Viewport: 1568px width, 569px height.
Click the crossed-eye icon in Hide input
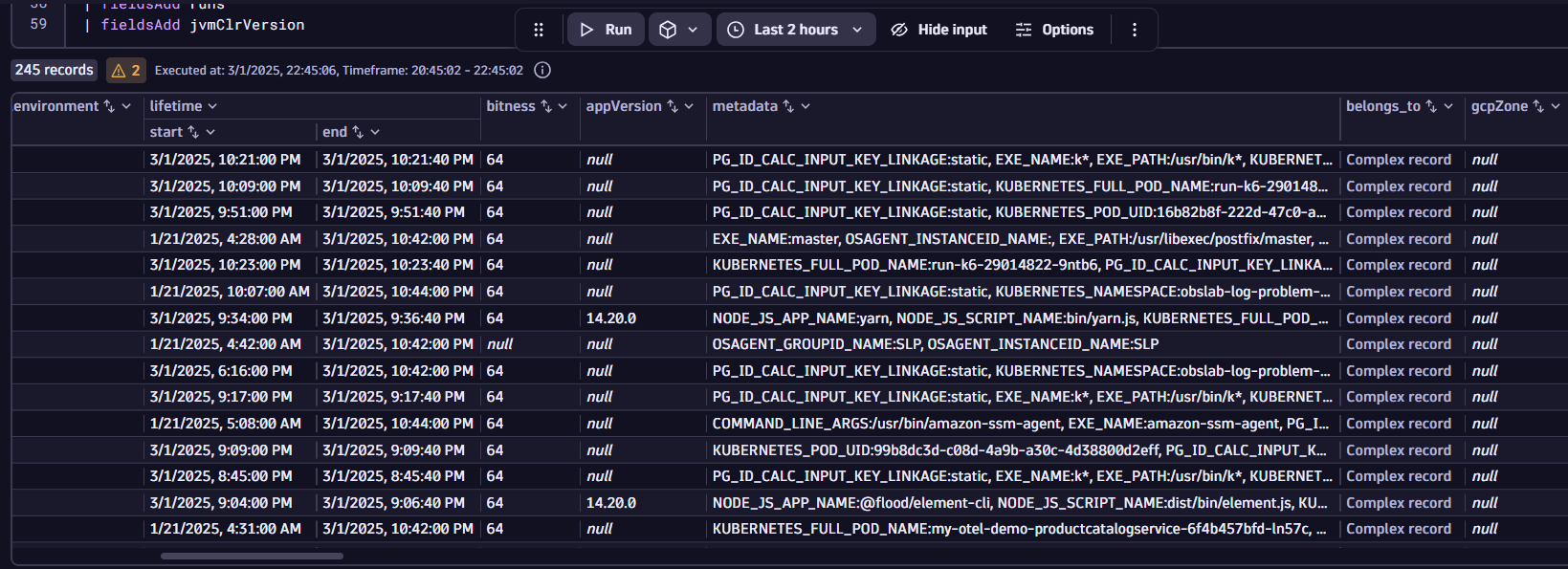coord(899,30)
